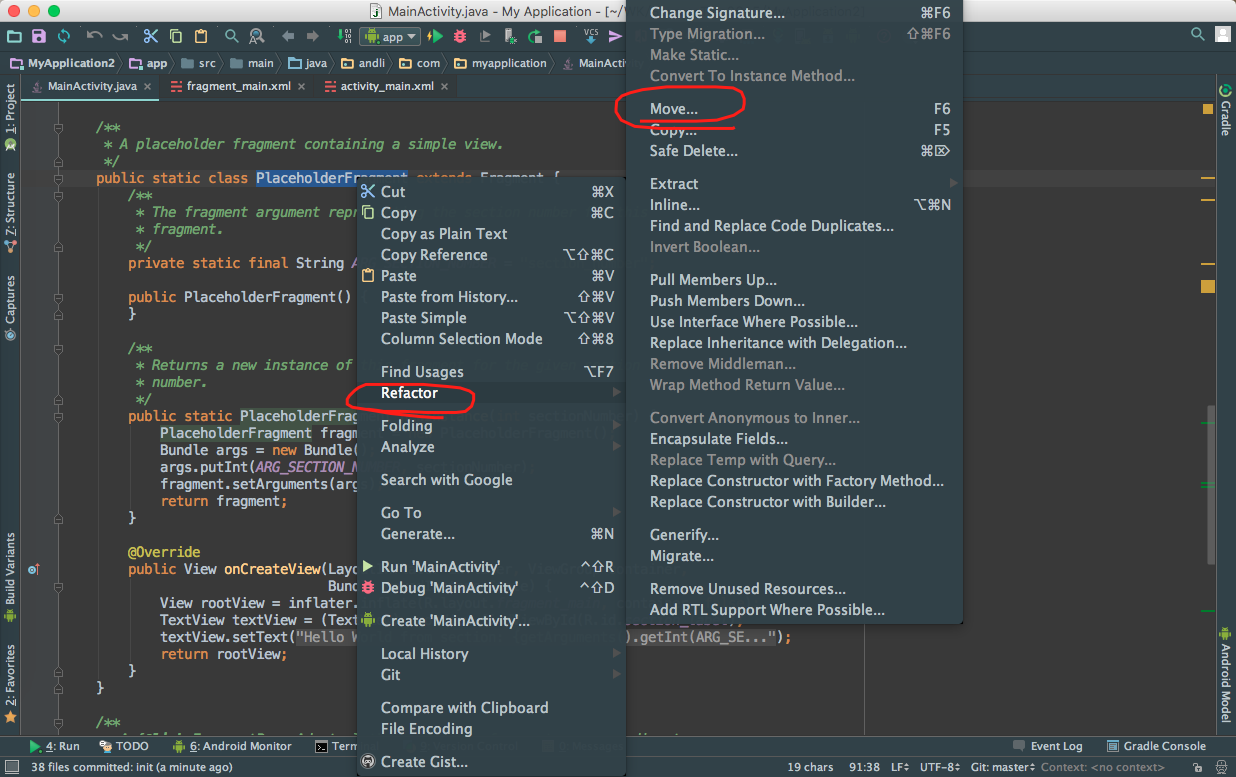
Task: Open the Gradle side panel tab
Action: [1226, 110]
